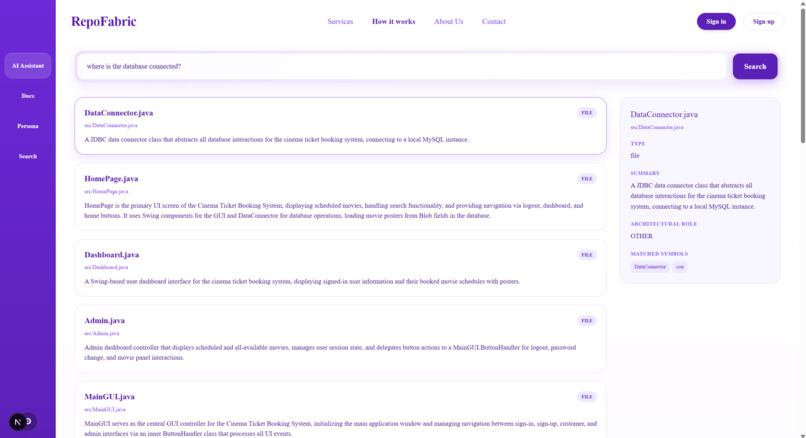Screen dimensions: 806x438
Task: Click the RepoFabric logo
Action: [x=103, y=22]
